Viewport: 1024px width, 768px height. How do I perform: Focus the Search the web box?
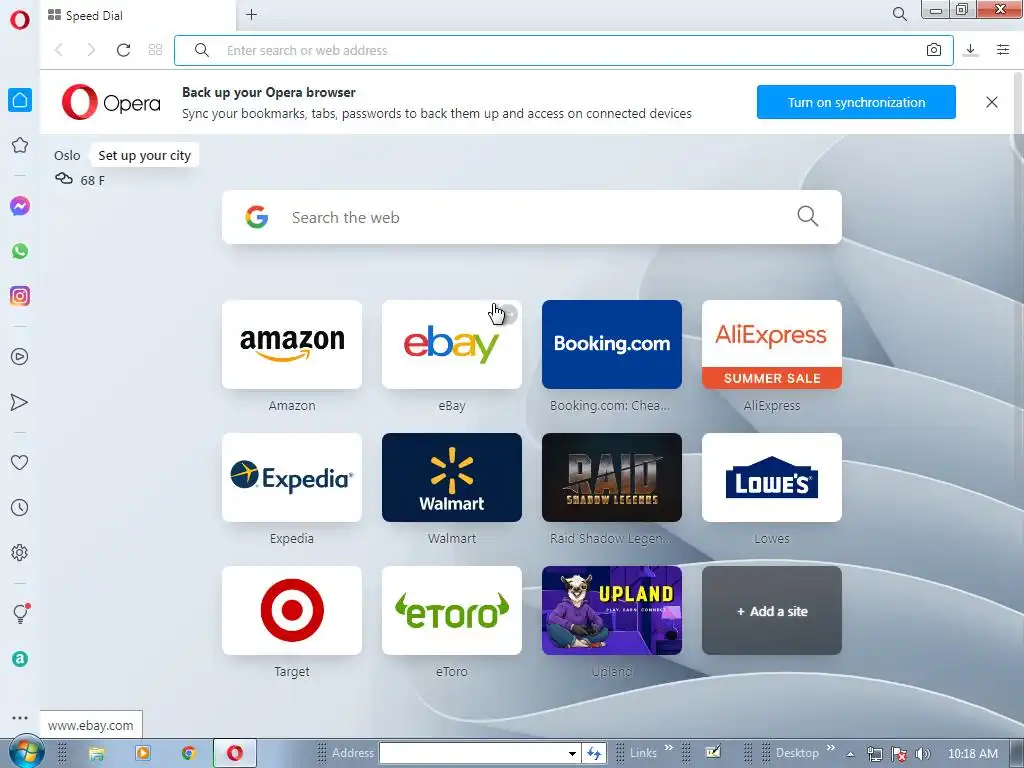tap(532, 217)
